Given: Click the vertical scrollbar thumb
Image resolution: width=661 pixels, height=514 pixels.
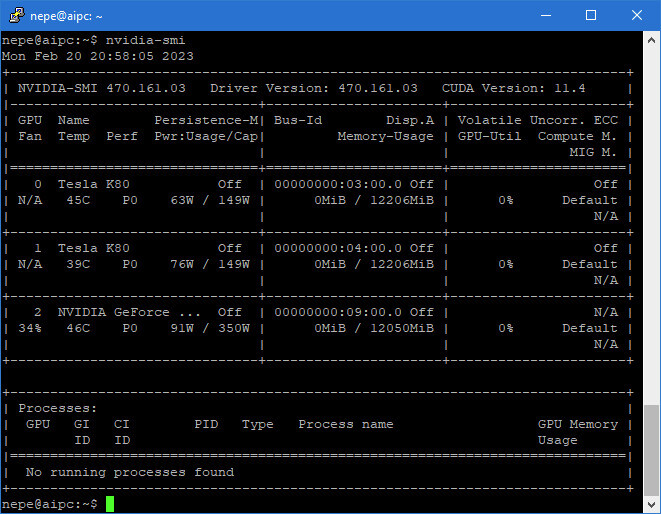Looking at the screenshot, I should (x=651, y=450).
